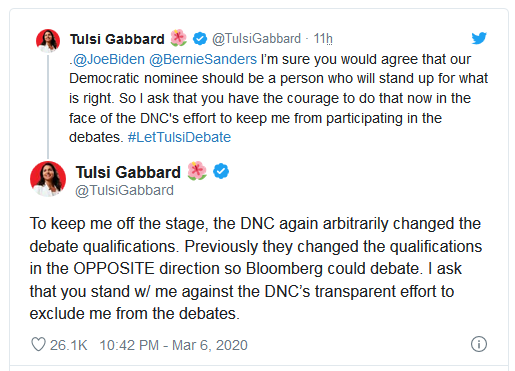The image size is (515, 371).
Task: Click the @TulsiGabbard handle under the main name
Action: (x=124, y=190)
